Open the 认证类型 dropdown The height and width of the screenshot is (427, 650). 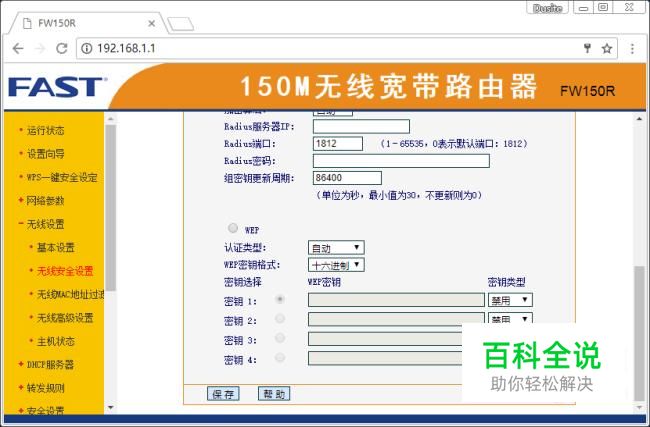point(336,247)
